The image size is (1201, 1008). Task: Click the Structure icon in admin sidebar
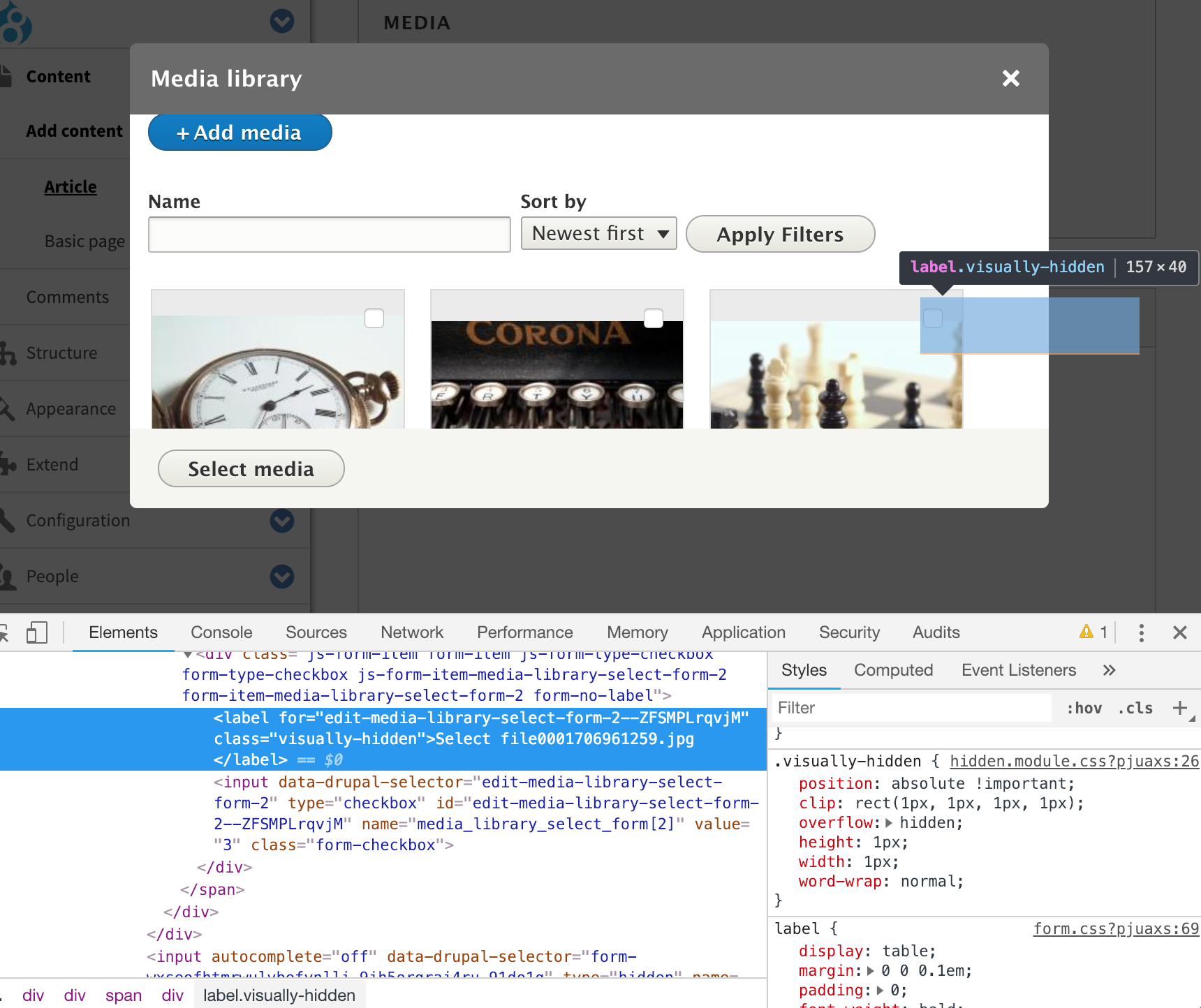pyautogui.click(x=7, y=353)
